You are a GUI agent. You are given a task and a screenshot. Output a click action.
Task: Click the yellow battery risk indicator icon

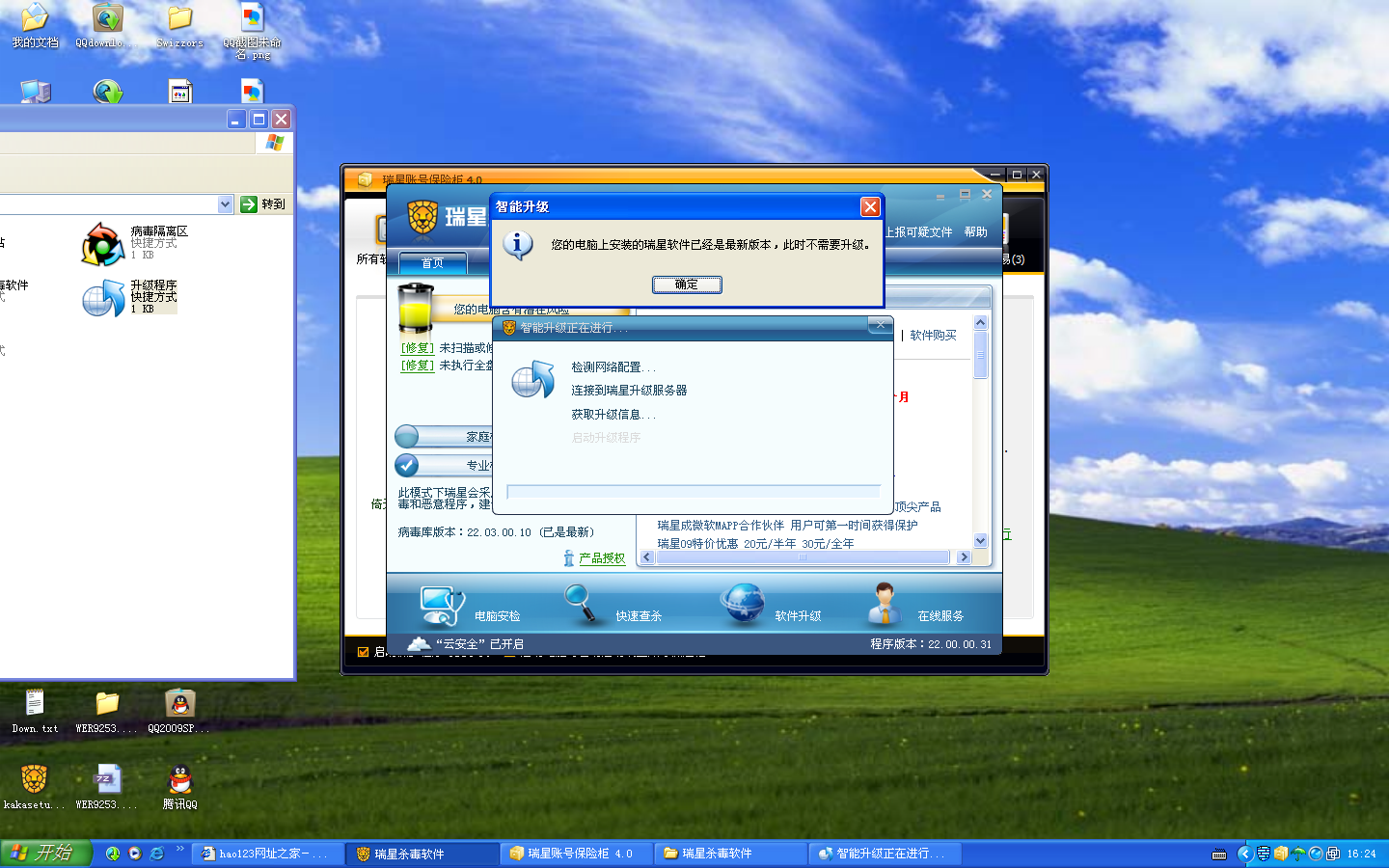pyautogui.click(x=416, y=308)
